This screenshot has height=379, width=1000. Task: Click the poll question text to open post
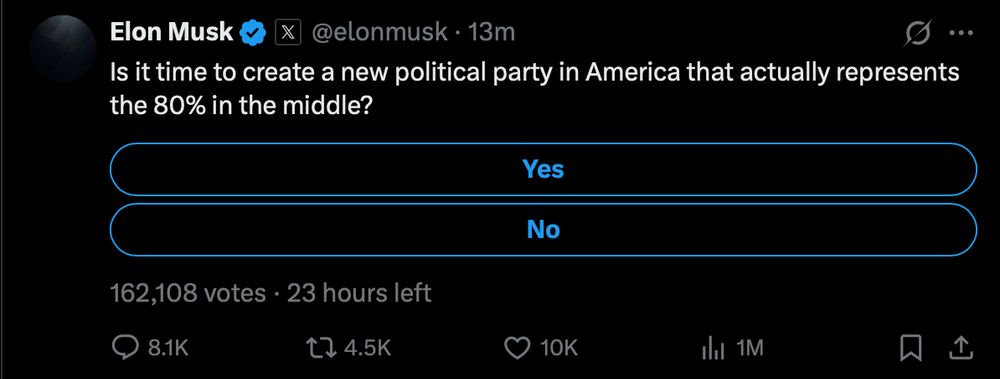tap(534, 89)
